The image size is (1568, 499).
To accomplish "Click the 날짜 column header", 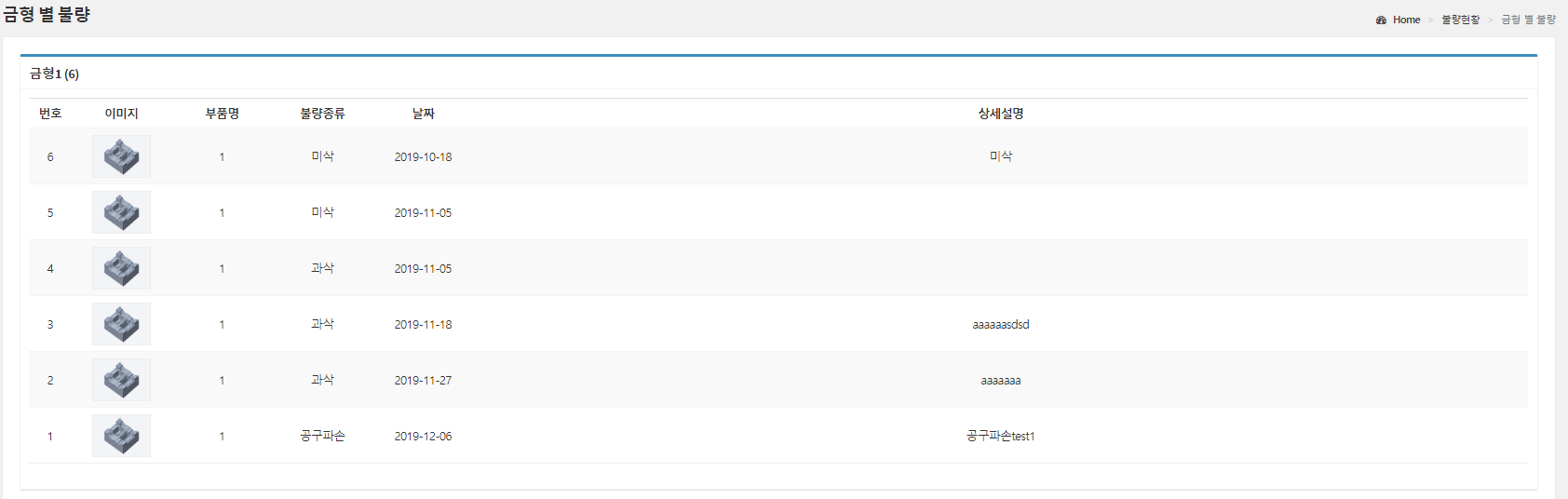I will coord(424,114).
